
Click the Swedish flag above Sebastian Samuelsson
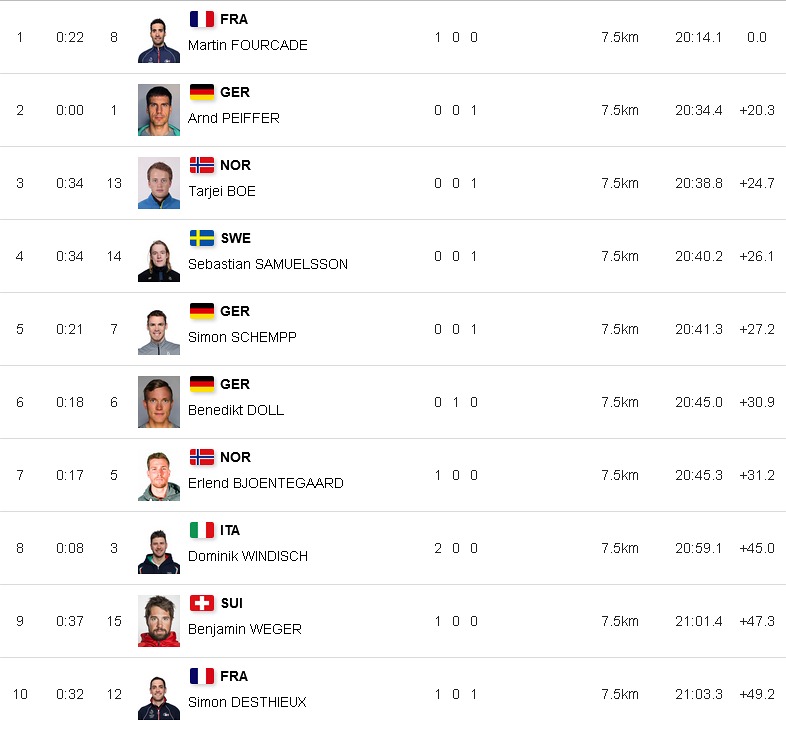[202, 238]
